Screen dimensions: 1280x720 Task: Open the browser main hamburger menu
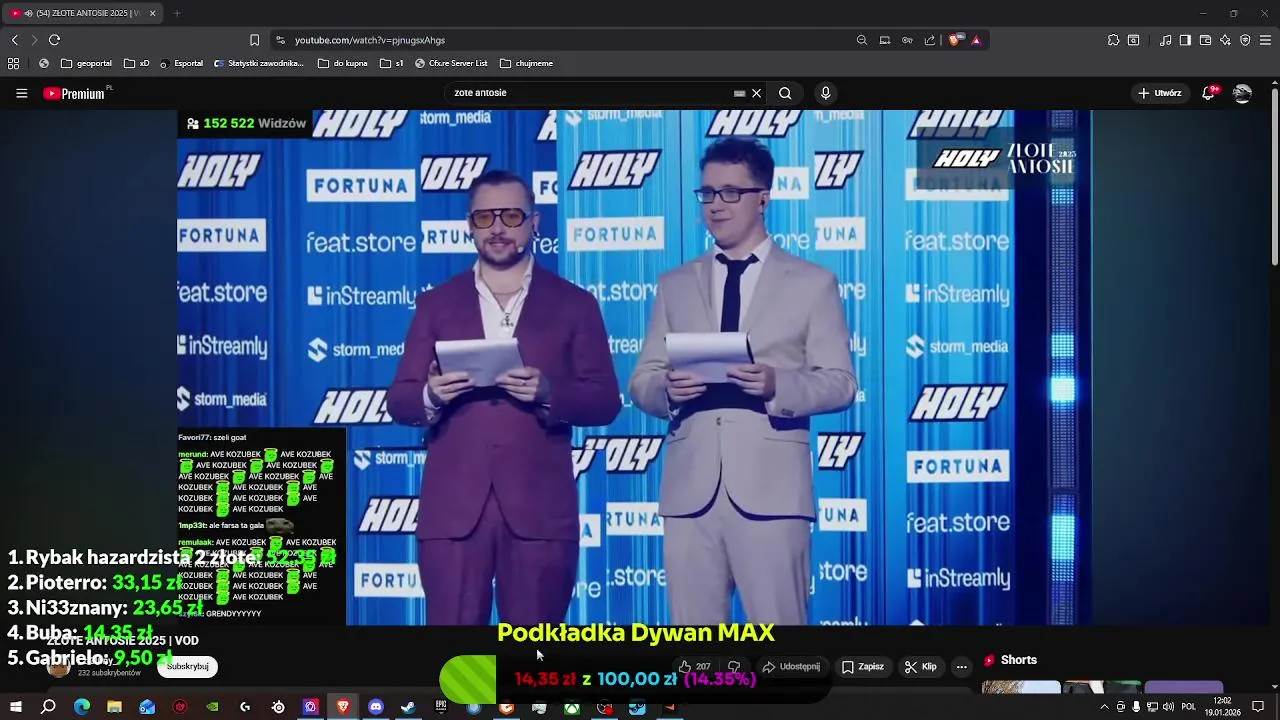pos(1266,40)
